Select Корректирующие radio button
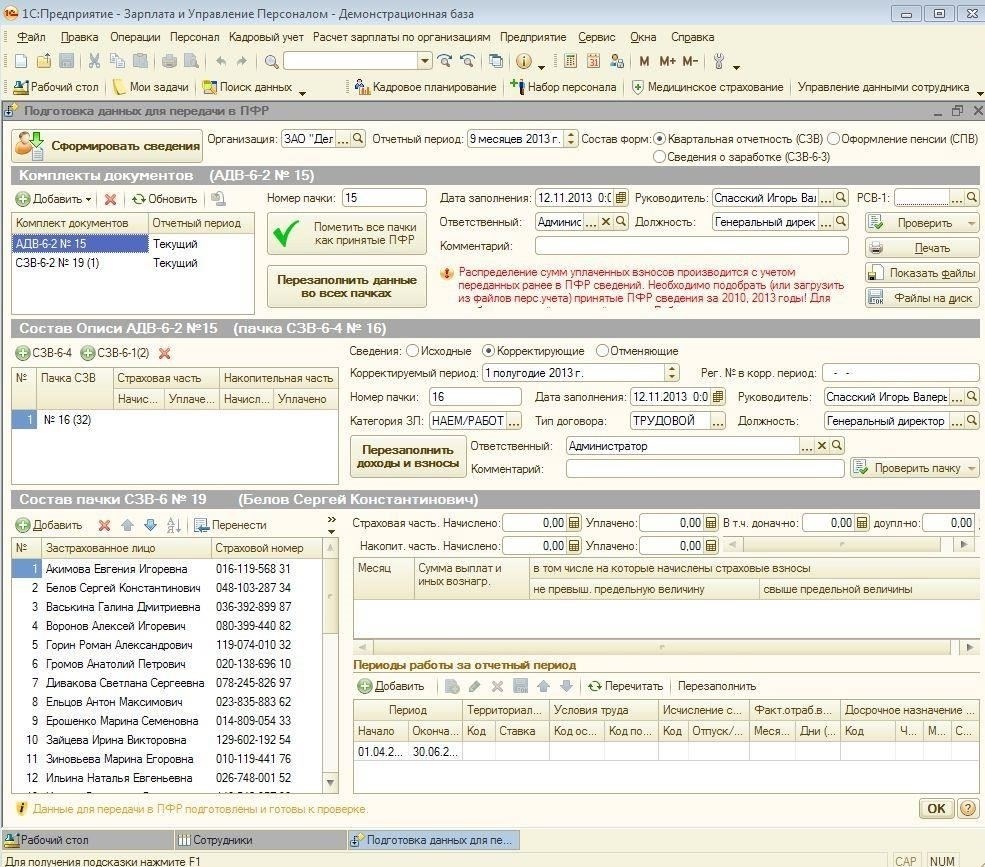Image resolution: width=985 pixels, height=867 pixels. pyautogui.click(x=488, y=351)
